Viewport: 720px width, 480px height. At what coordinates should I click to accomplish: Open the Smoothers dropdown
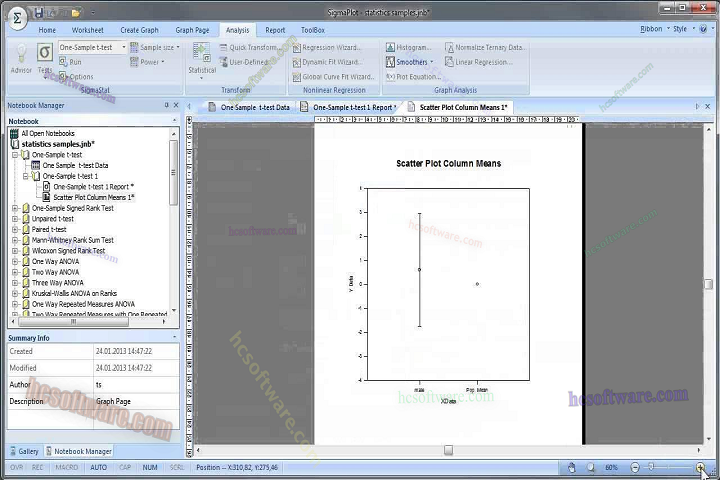tap(410, 62)
